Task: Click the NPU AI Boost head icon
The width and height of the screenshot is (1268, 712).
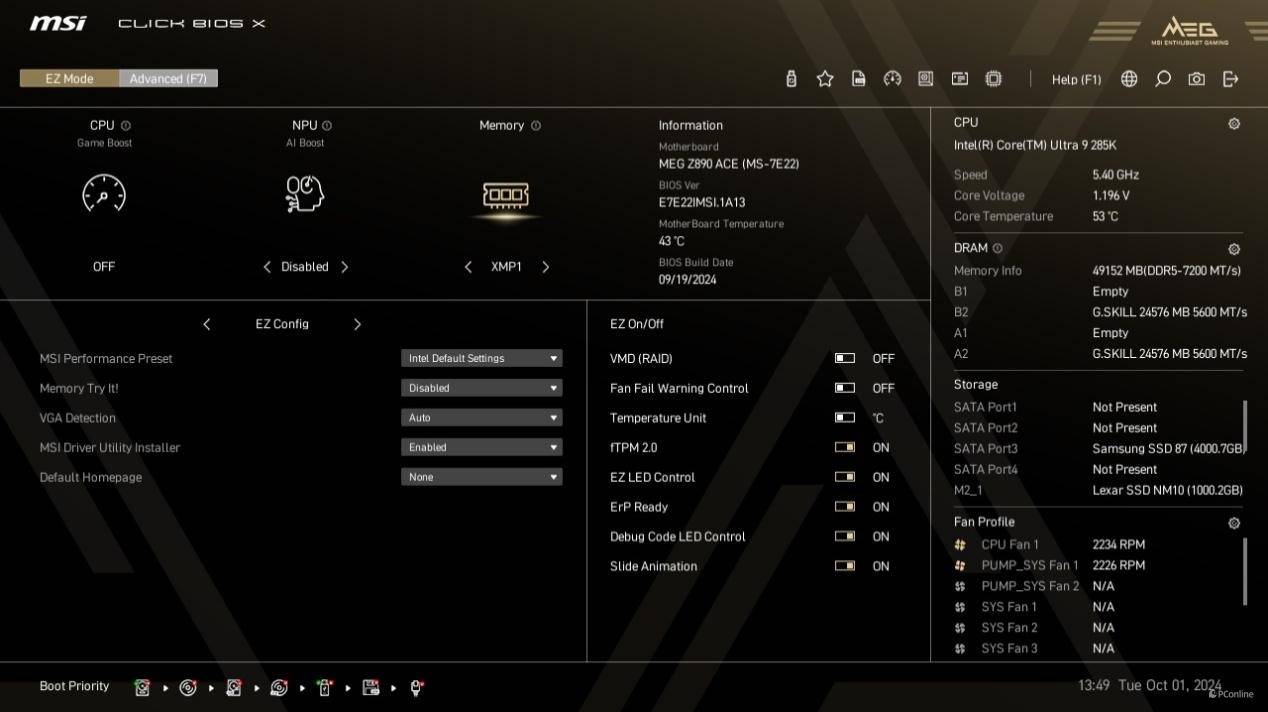Action: [305, 193]
